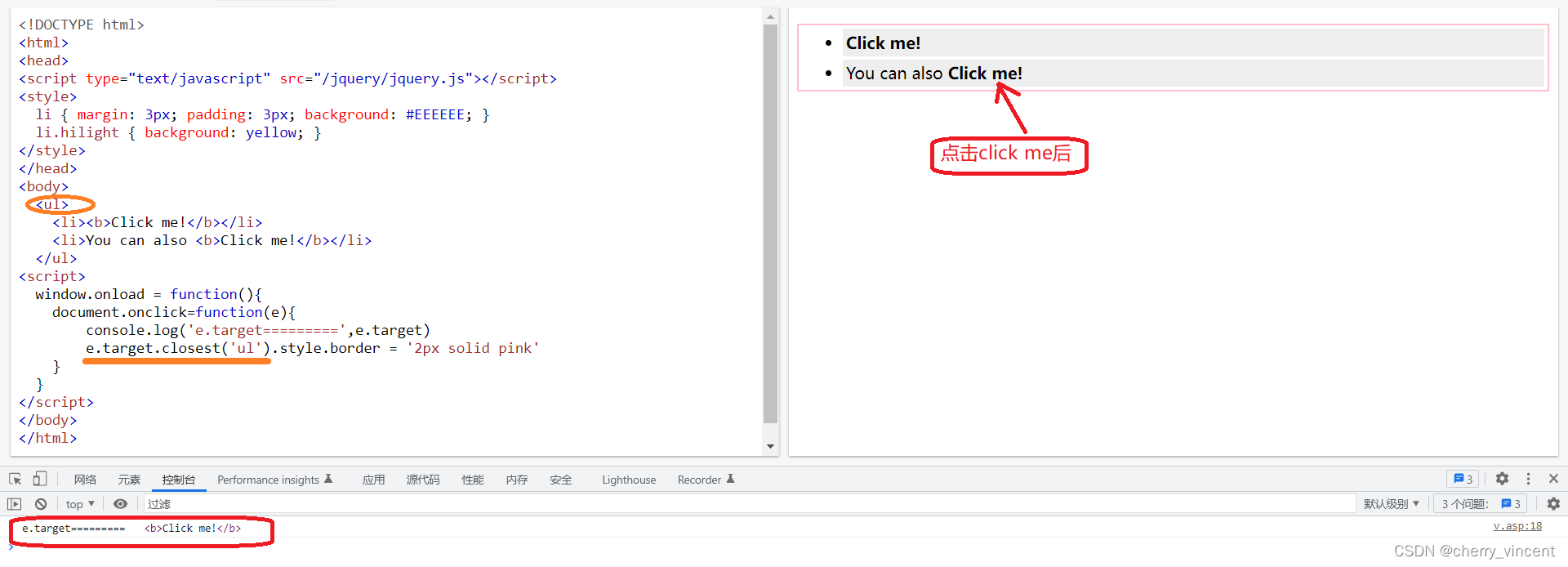Click the console.log code line

click(258, 330)
